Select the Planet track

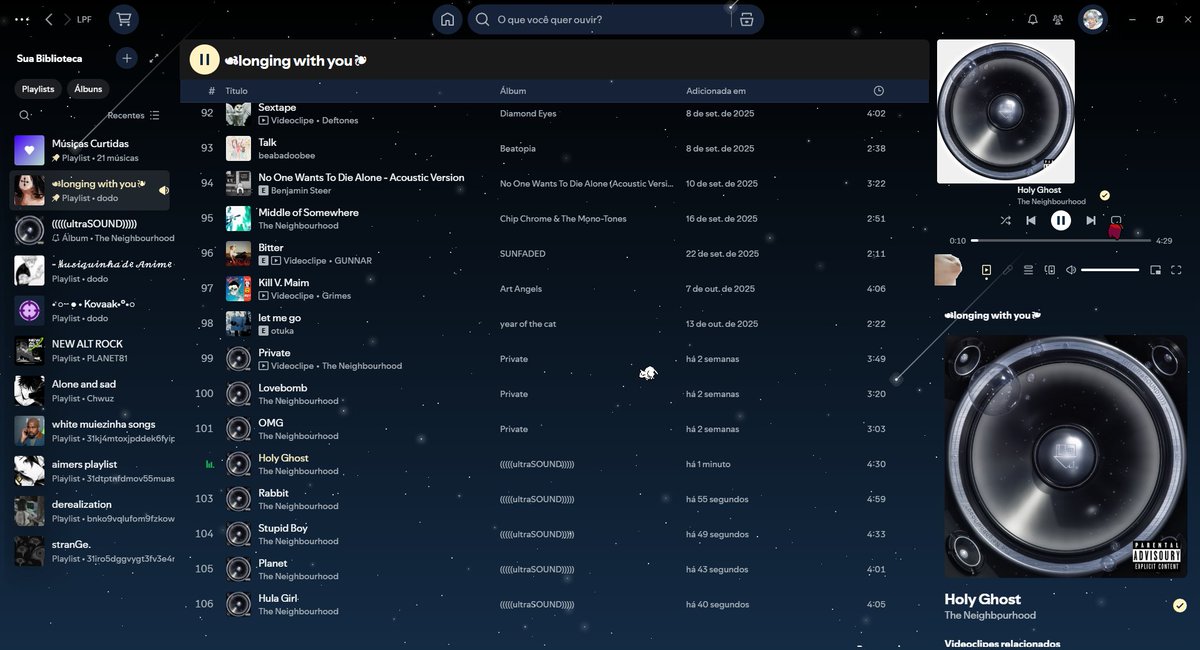point(555,569)
